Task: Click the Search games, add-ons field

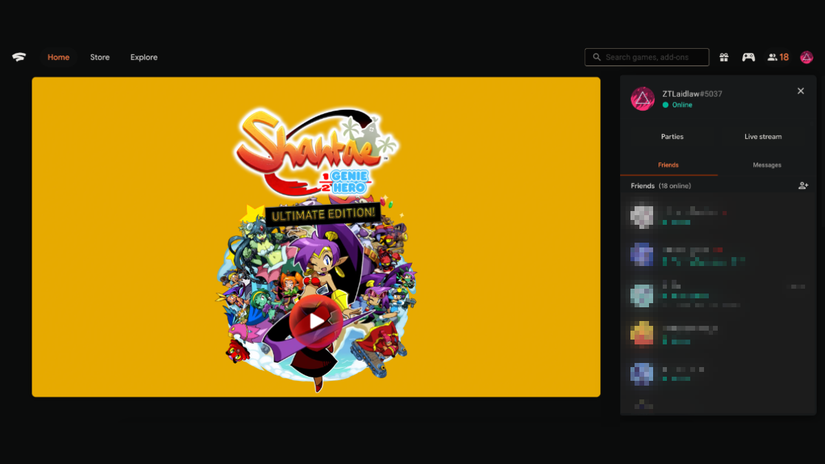Action: click(x=647, y=57)
